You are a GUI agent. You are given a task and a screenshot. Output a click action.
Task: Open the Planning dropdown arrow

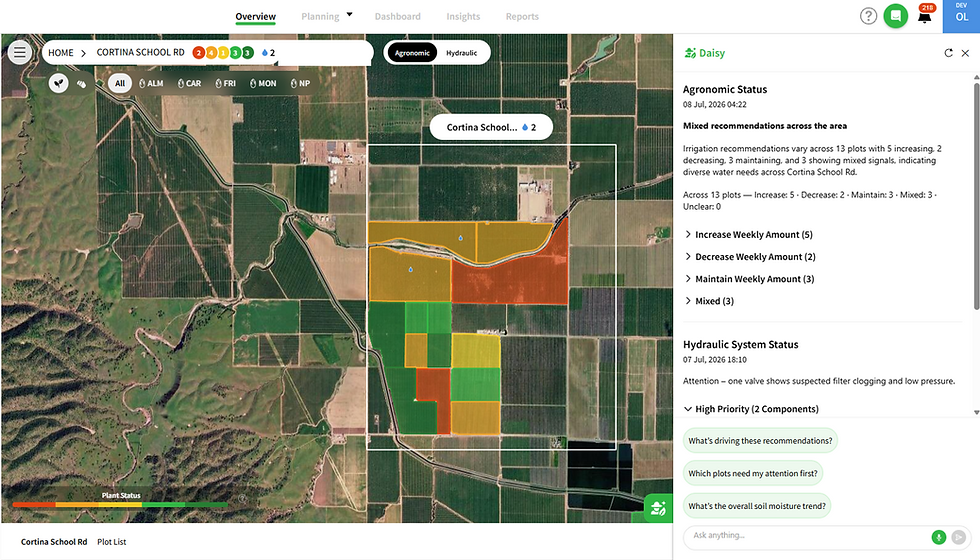[349, 14]
